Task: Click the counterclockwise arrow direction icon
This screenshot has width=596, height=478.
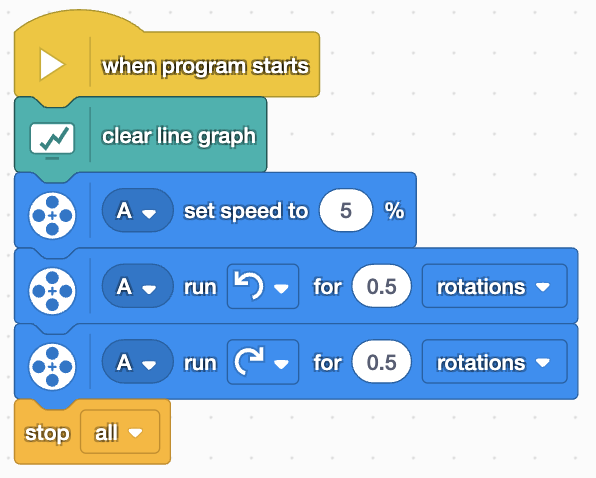Action: 249,285
